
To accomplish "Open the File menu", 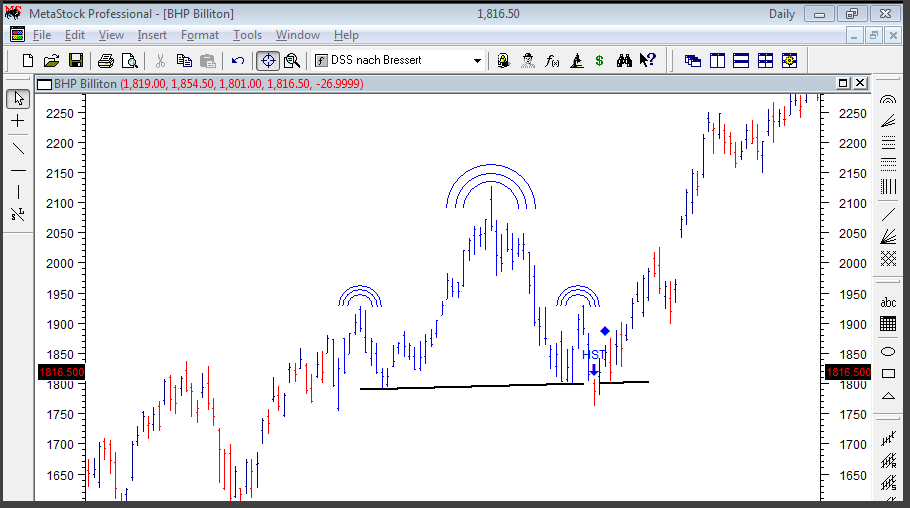I will 42,35.
